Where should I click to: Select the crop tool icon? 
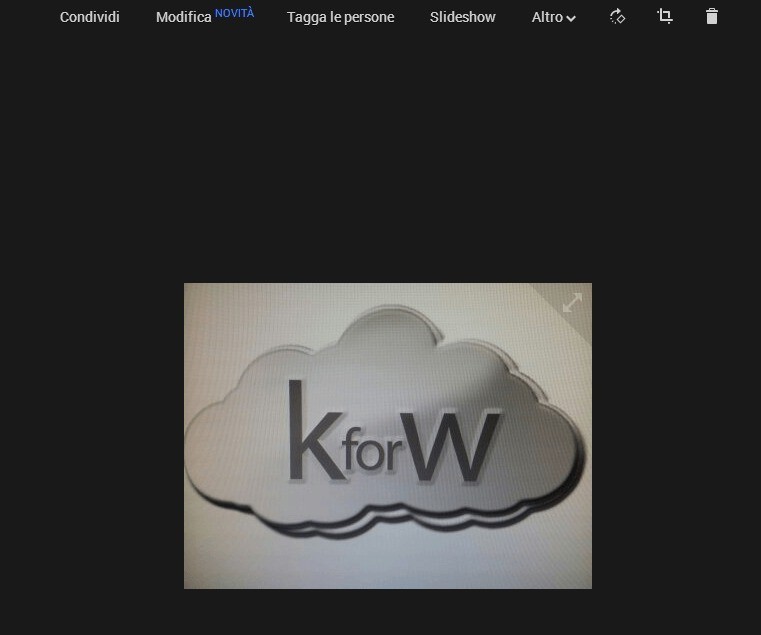tap(665, 16)
